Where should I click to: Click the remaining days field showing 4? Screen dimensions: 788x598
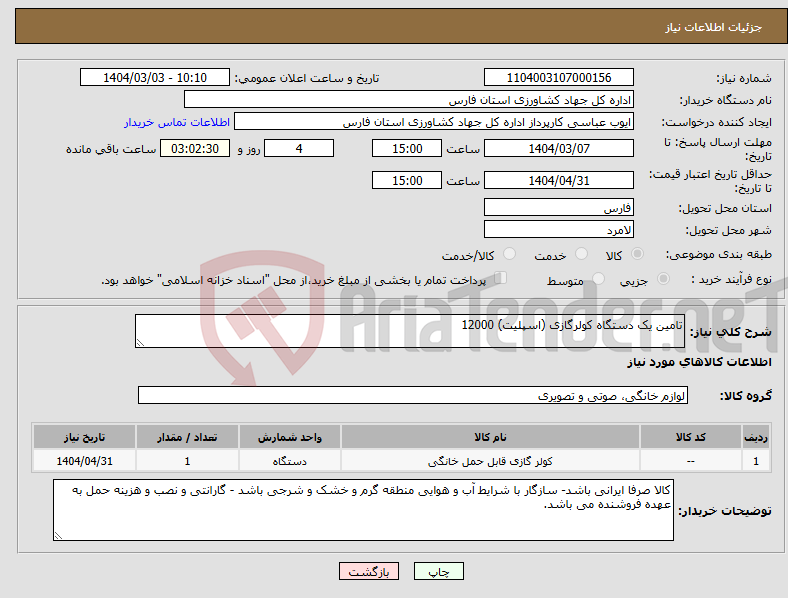pos(299,148)
